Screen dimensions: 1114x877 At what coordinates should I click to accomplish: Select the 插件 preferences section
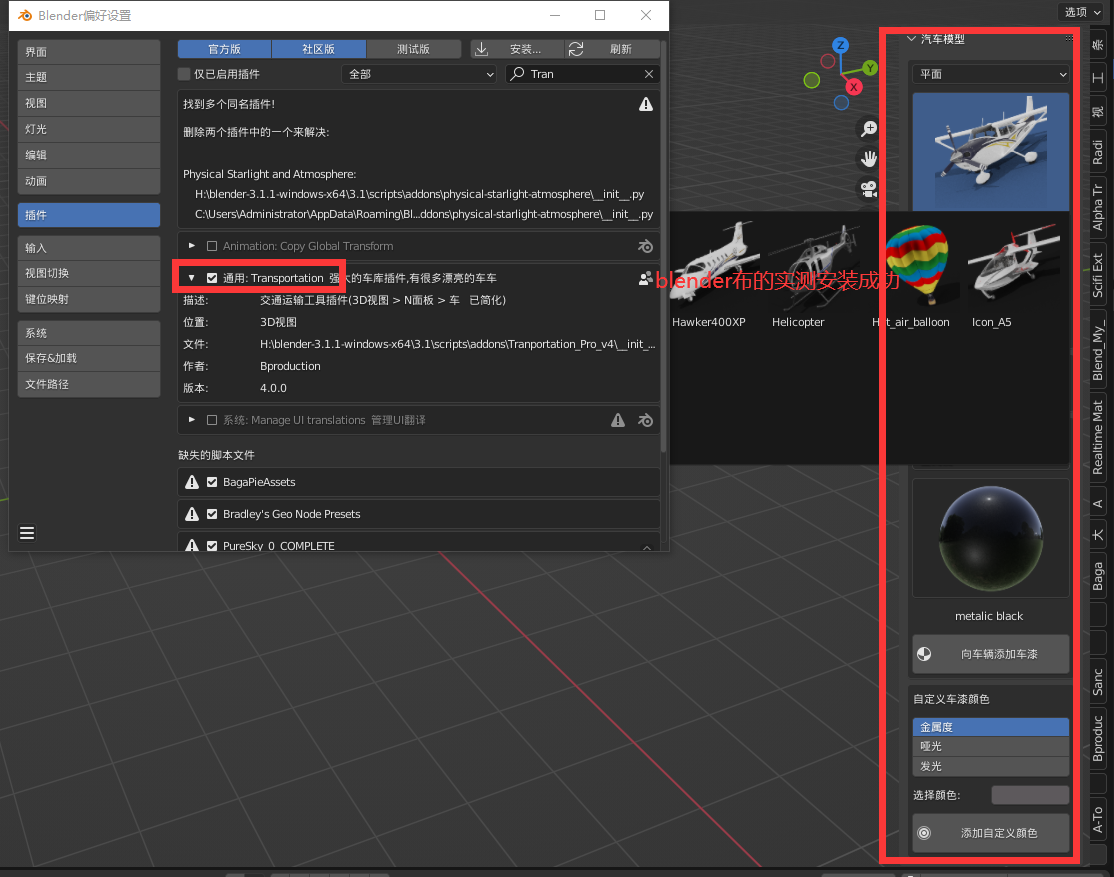[x=89, y=215]
